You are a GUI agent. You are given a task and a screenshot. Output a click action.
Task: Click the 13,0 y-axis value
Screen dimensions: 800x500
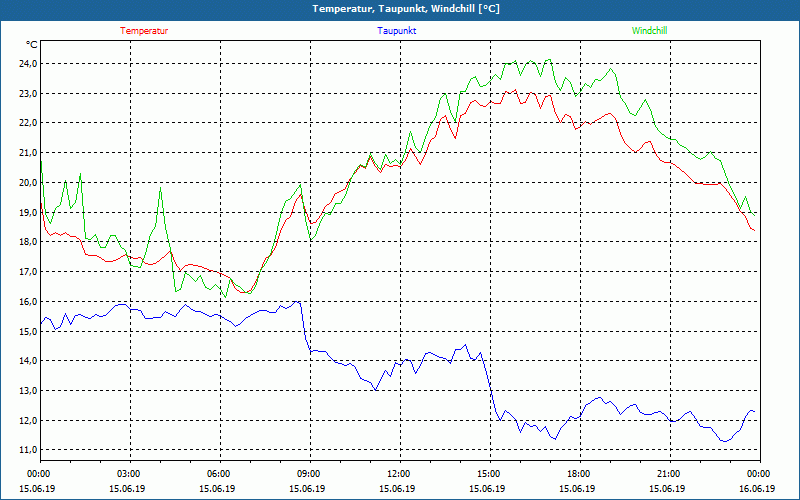click(28, 390)
